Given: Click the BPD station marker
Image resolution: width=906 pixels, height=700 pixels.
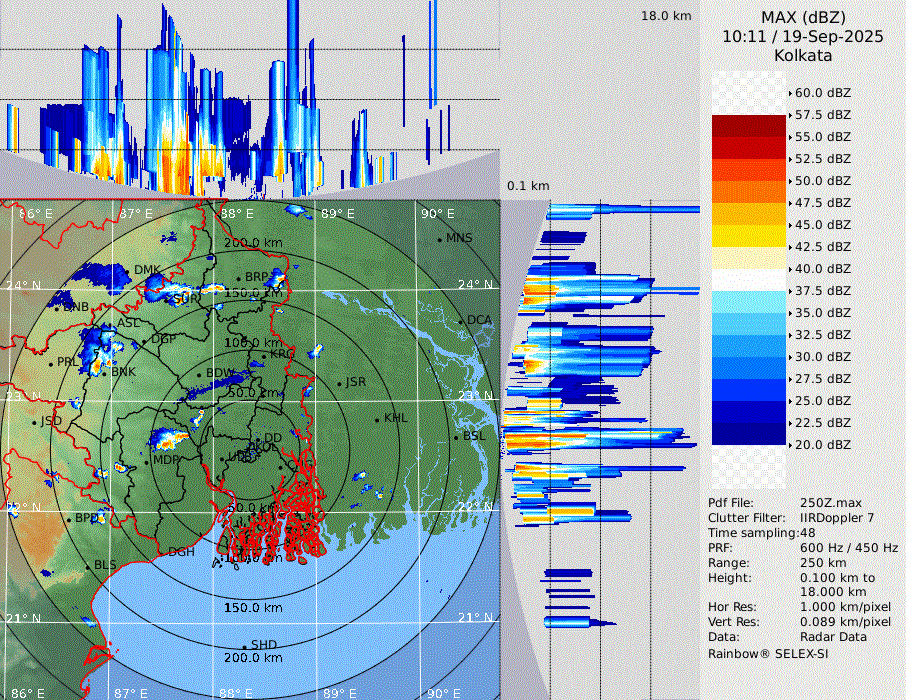Looking at the screenshot, I should click(x=70, y=519).
